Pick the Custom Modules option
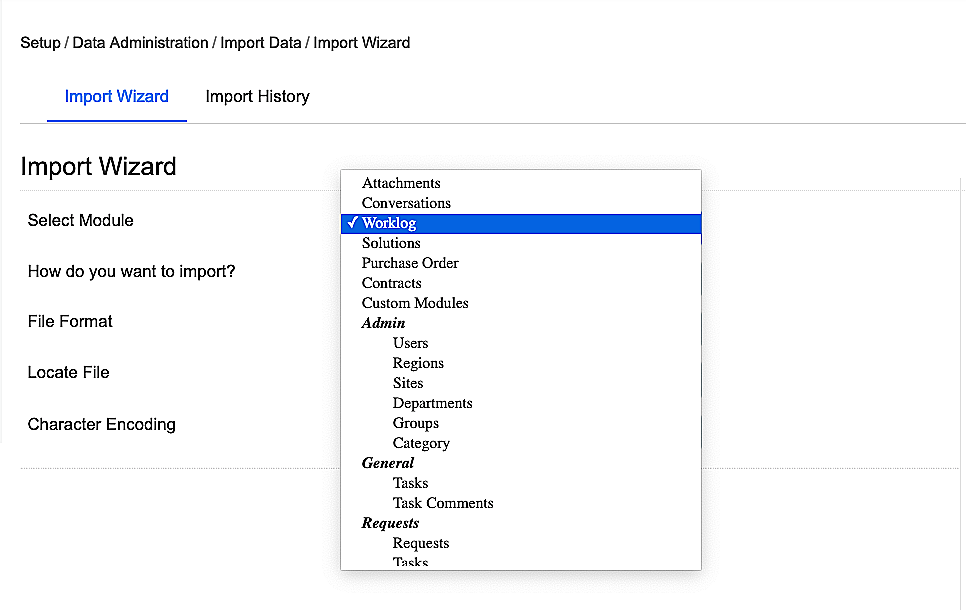 pyautogui.click(x=415, y=303)
